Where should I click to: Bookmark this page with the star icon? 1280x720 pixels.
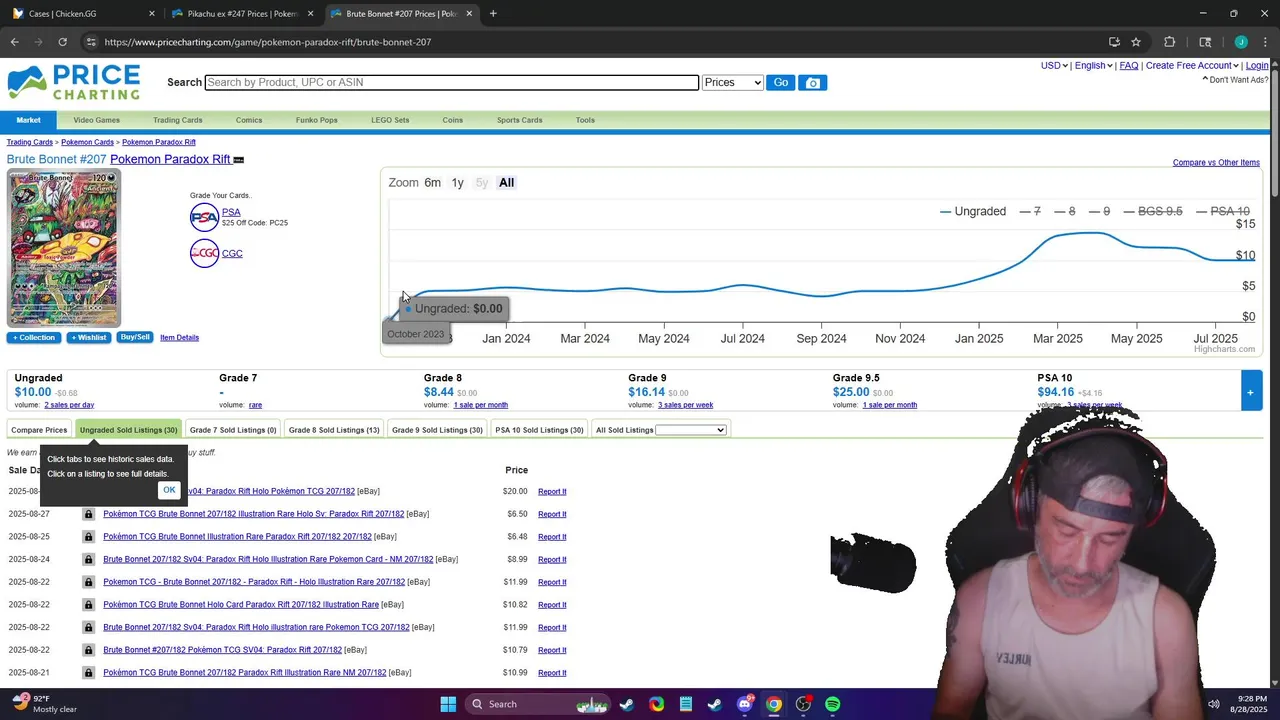click(1136, 42)
